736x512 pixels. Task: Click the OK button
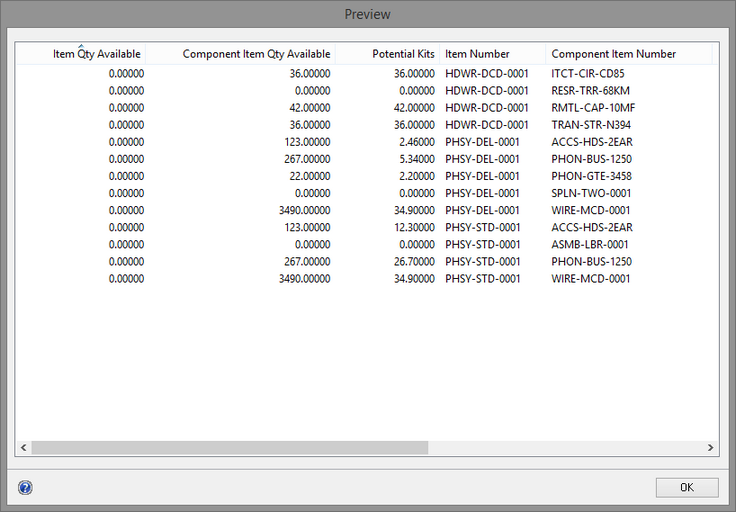pyautogui.click(x=687, y=487)
